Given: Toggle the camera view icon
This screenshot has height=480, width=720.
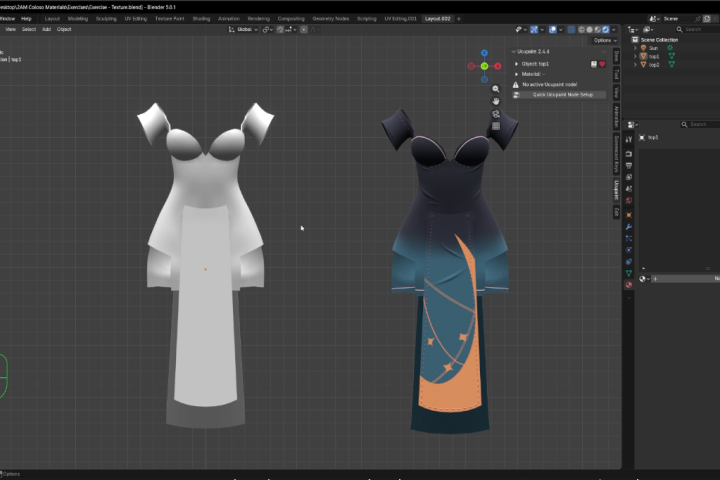Looking at the screenshot, I should click(x=495, y=114).
